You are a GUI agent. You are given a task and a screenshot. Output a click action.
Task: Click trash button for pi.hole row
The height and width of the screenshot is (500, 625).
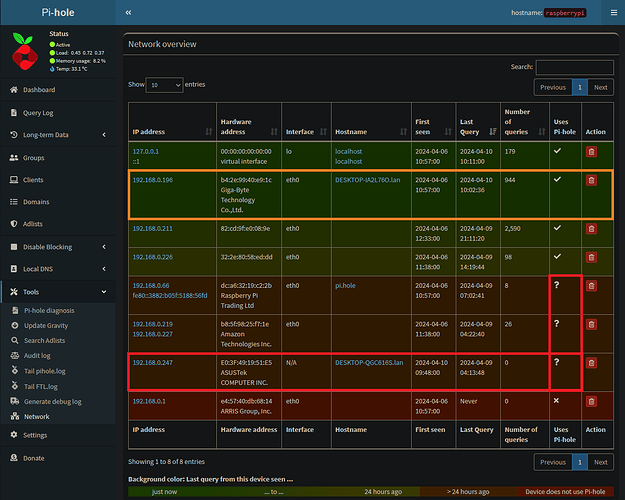point(591,286)
